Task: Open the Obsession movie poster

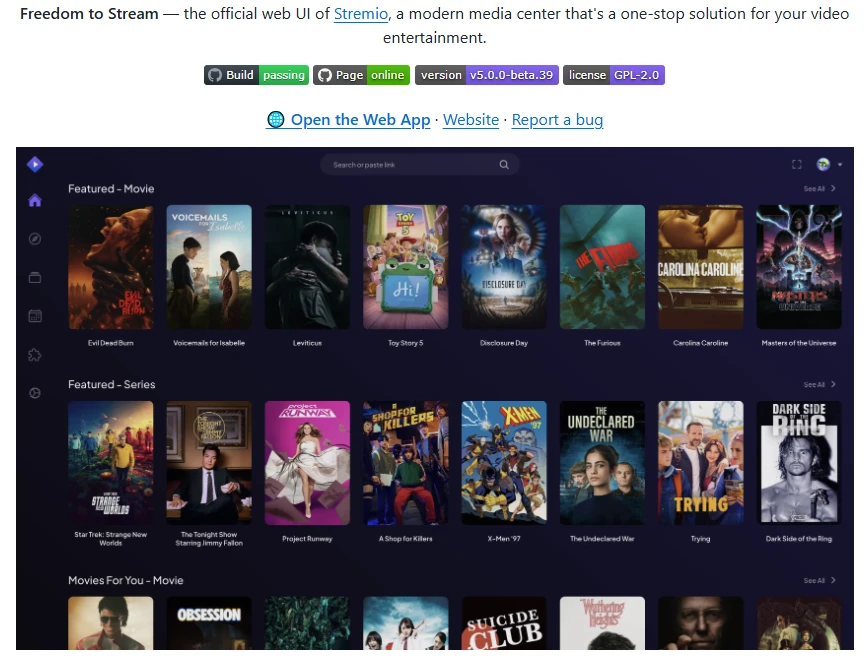Action: pos(209,623)
